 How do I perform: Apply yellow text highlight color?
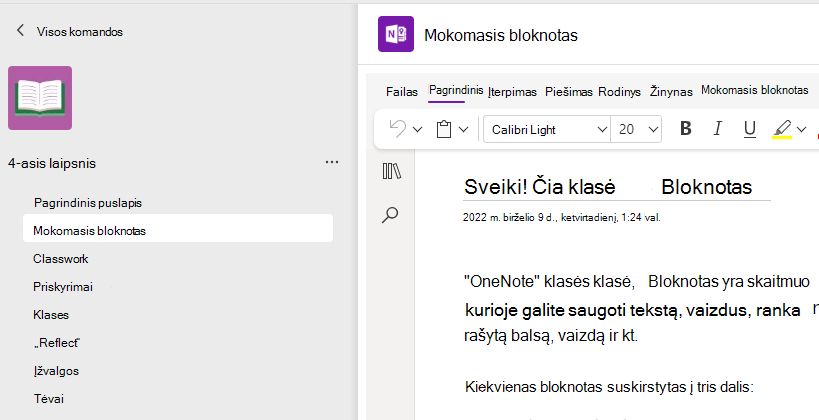pyautogui.click(x=782, y=129)
